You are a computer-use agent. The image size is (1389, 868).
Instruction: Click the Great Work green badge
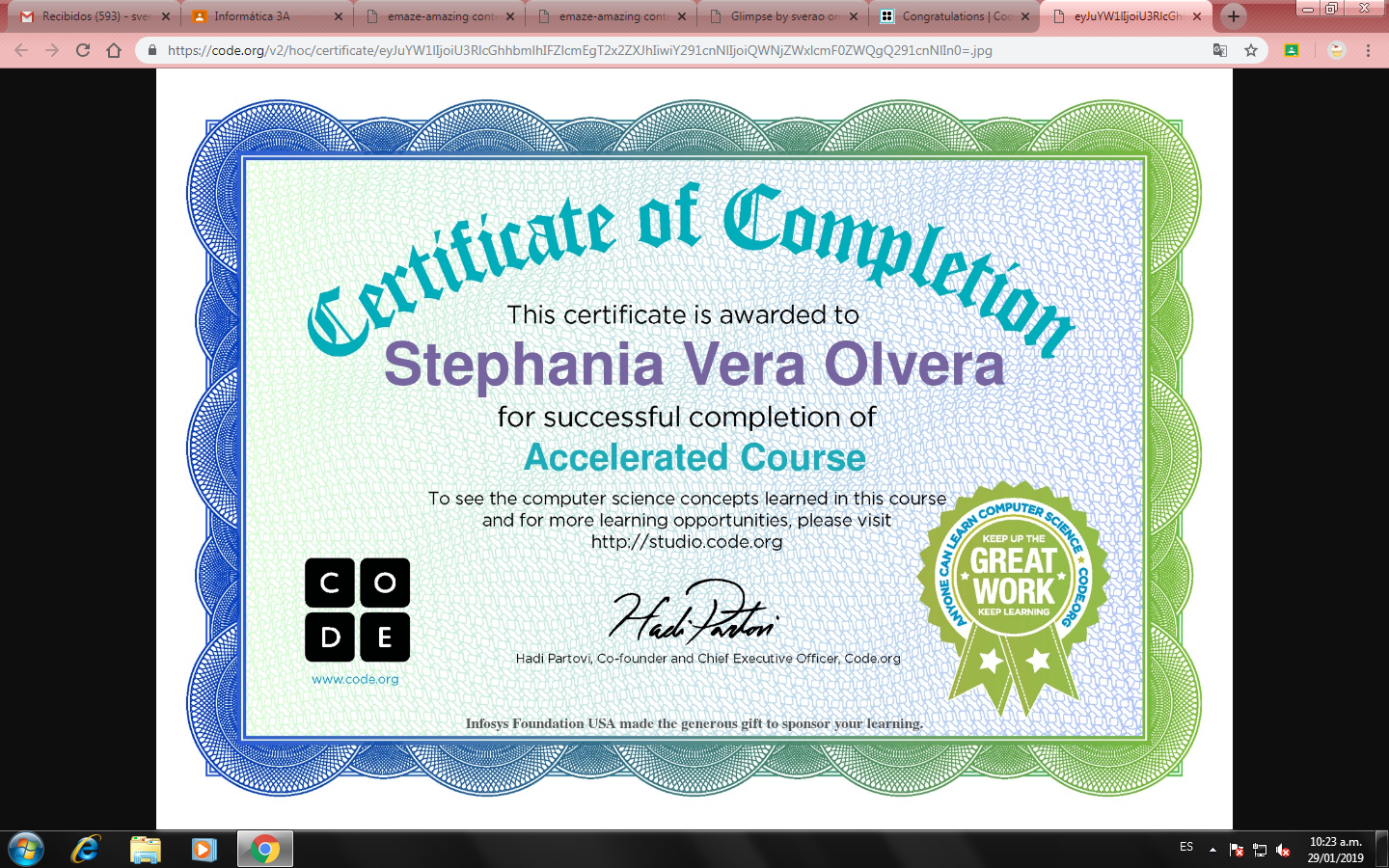click(x=1013, y=598)
